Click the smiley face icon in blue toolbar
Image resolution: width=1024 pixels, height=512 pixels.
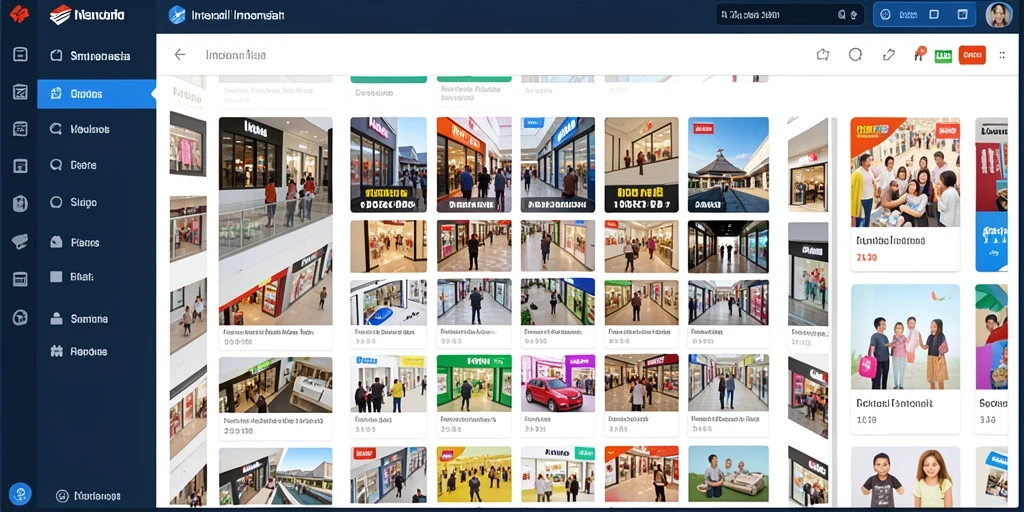[886, 14]
